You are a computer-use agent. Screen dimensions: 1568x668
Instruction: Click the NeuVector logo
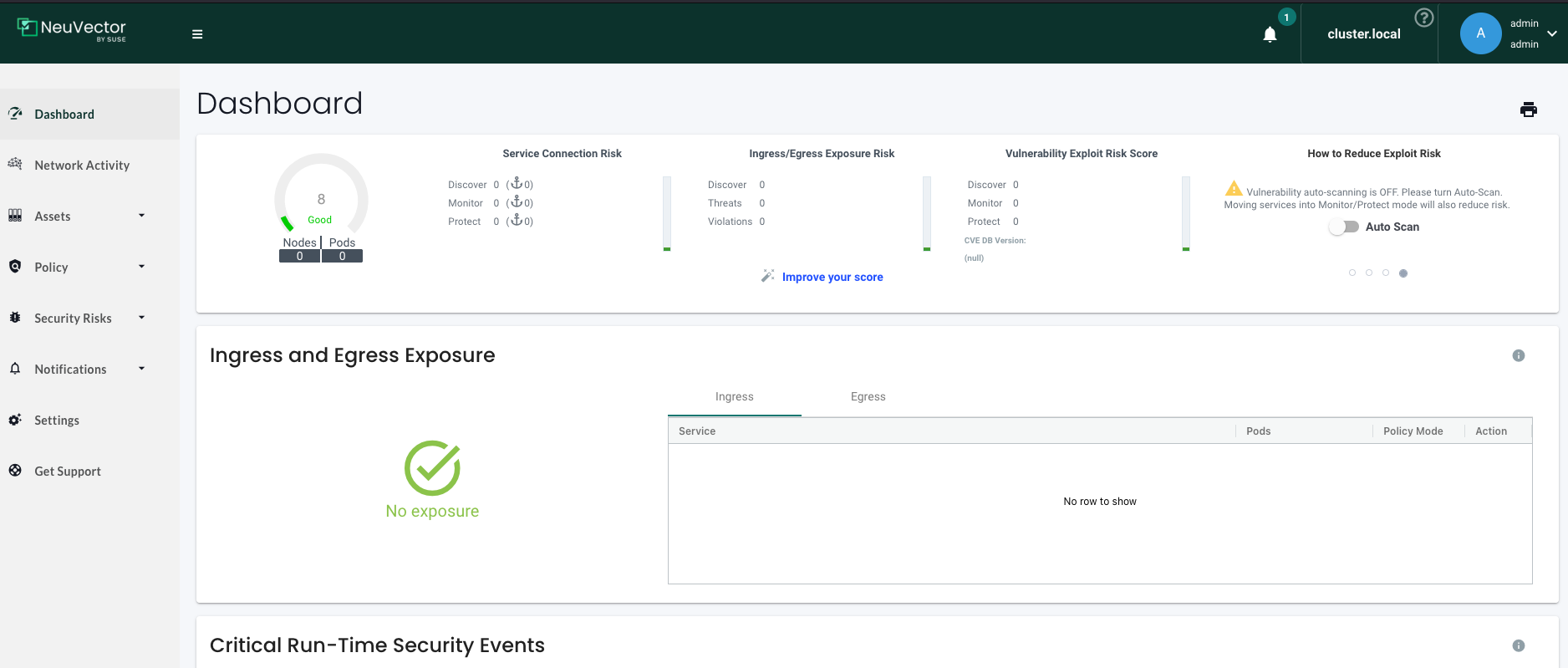(72, 29)
